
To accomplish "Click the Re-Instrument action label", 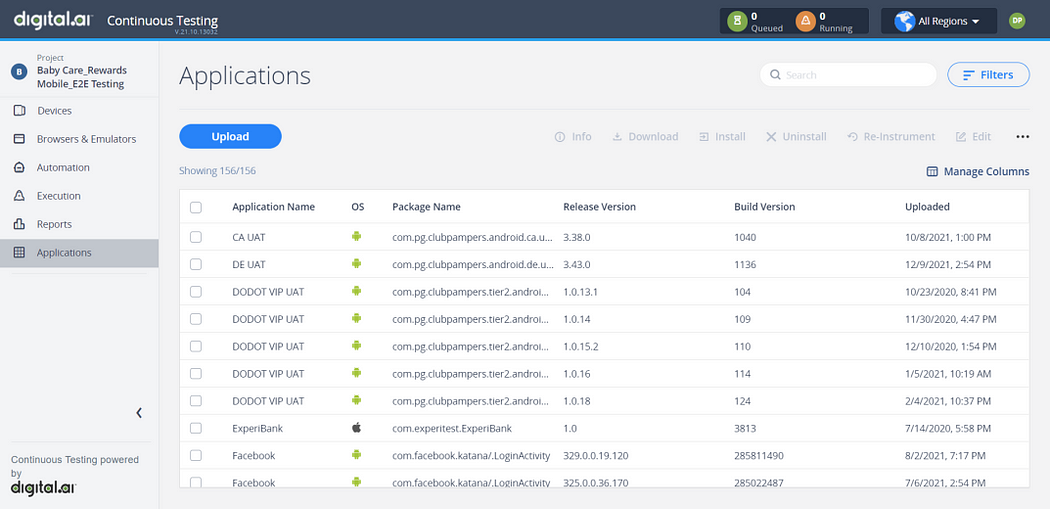I will [x=899, y=137].
